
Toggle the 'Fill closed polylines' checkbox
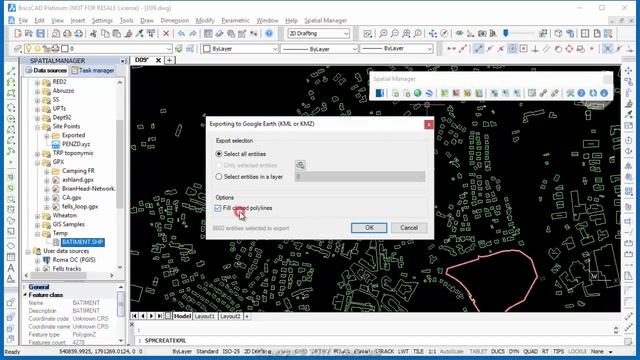pyautogui.click(x=218, y=208)
